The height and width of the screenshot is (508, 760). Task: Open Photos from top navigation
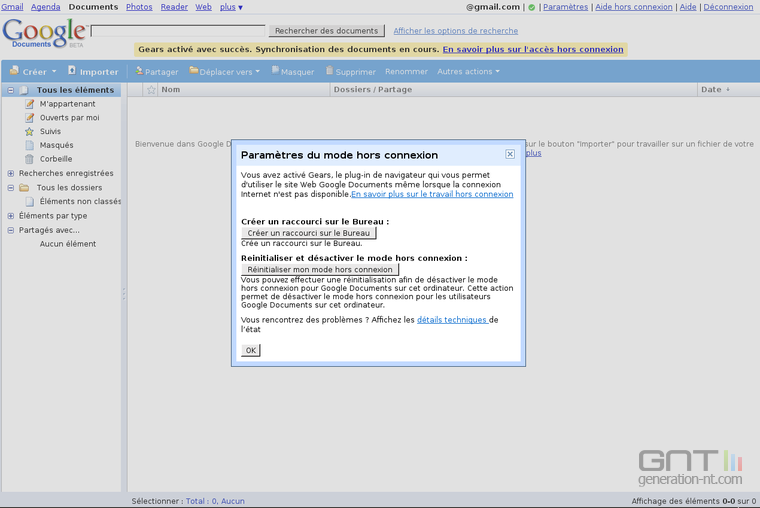(x=139, y=7)
